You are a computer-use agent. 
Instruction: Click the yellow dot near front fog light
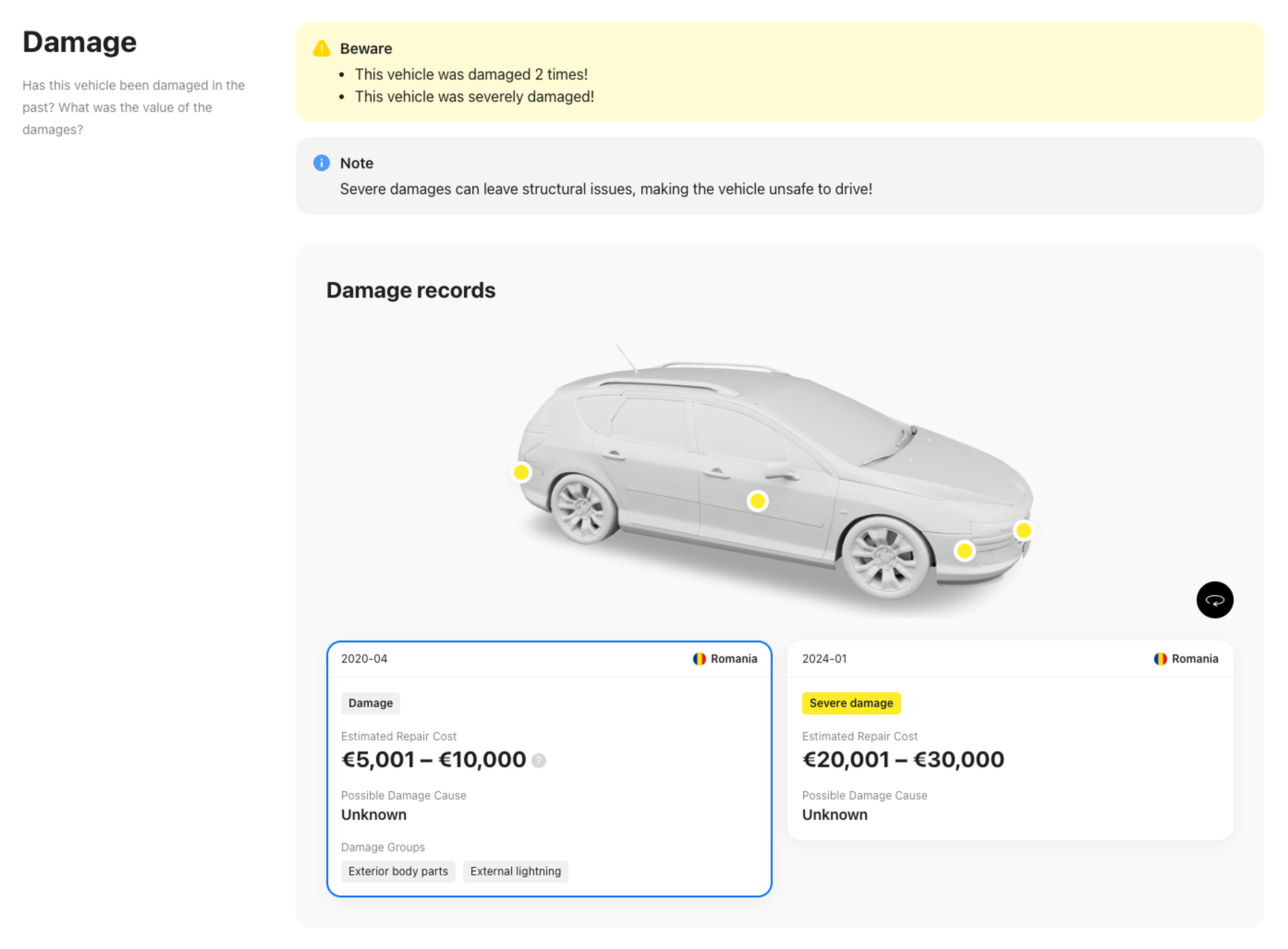coord(964,551)
